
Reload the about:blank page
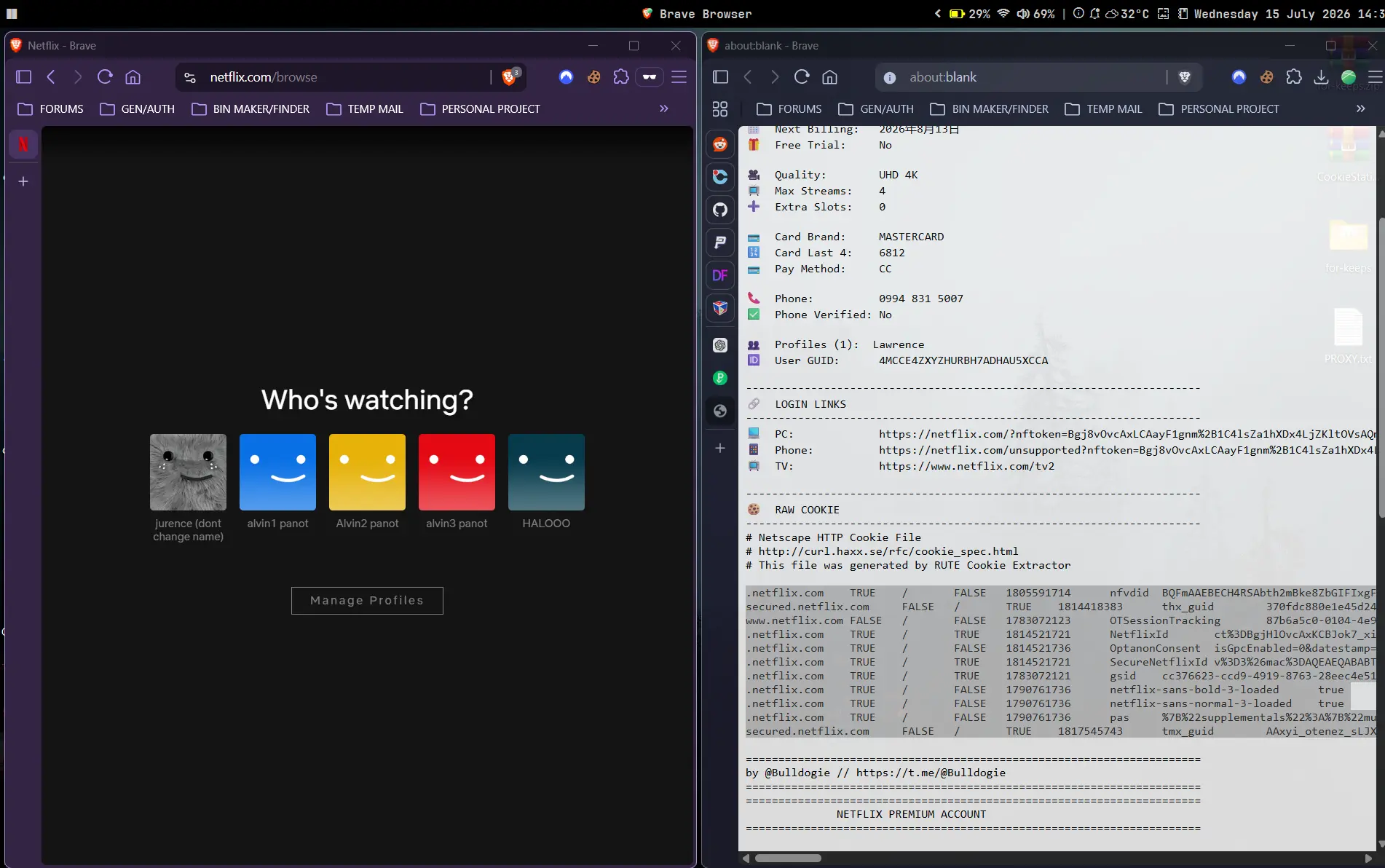click(x=802, y=76)
